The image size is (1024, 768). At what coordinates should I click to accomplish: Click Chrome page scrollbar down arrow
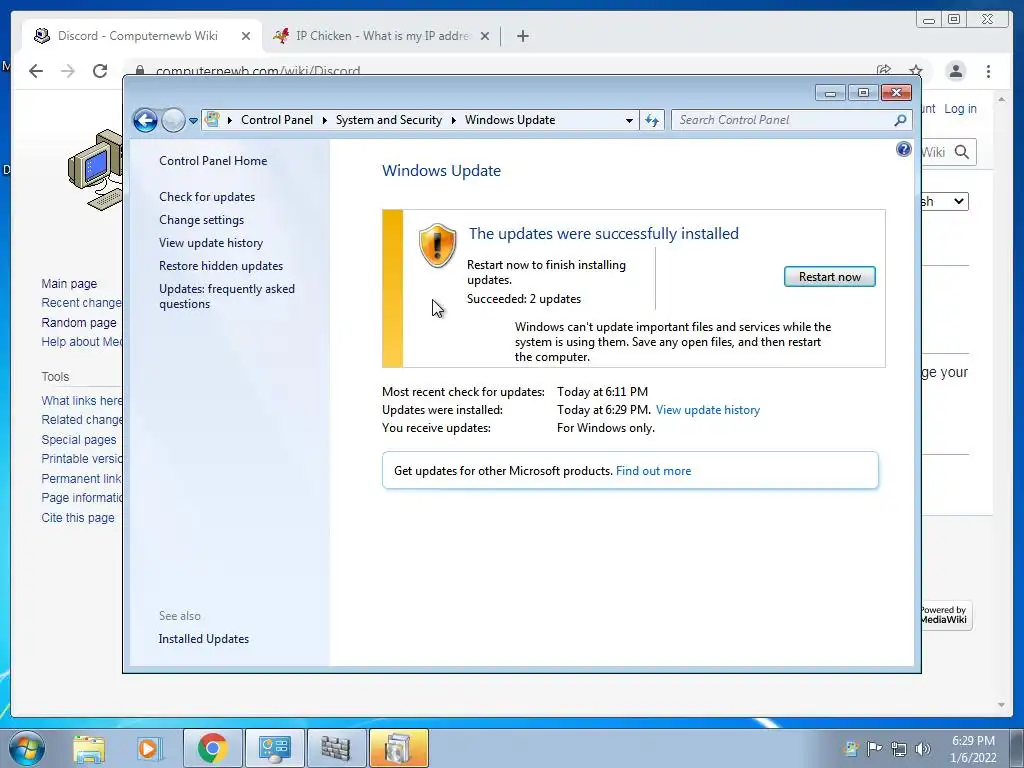click(x=1001, y=705)
